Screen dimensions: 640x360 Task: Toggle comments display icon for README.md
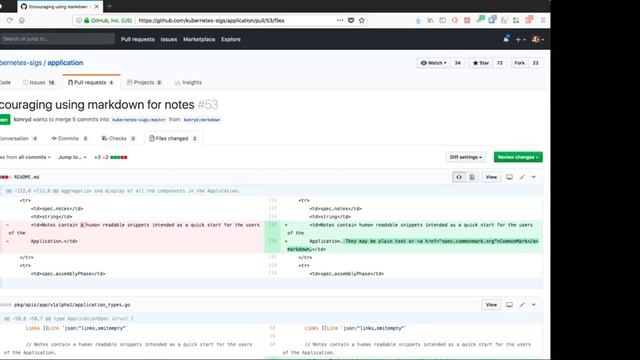pyautogui.click(x=509, y=177)
